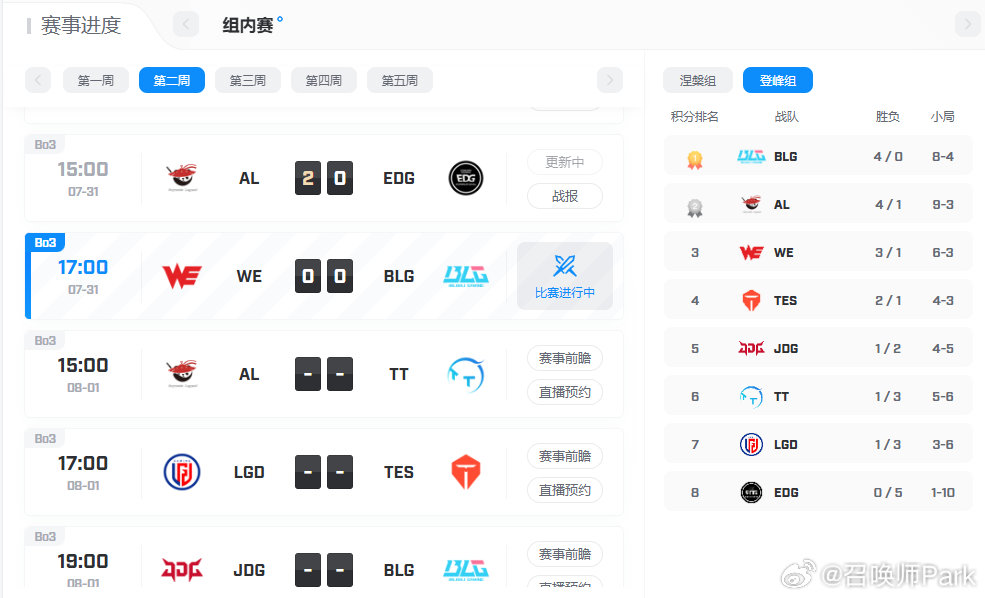This screenshot has height=598, width=985.
Task: Click silver medal icon for second place
Action: (694, 207)
